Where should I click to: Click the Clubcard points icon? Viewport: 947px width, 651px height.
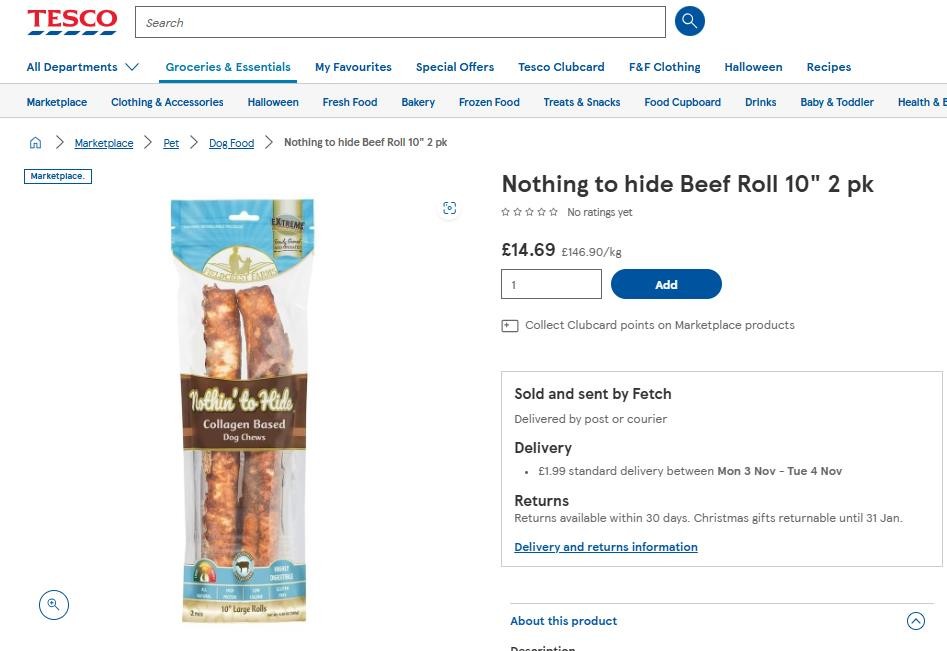click(x=510, y=325)
